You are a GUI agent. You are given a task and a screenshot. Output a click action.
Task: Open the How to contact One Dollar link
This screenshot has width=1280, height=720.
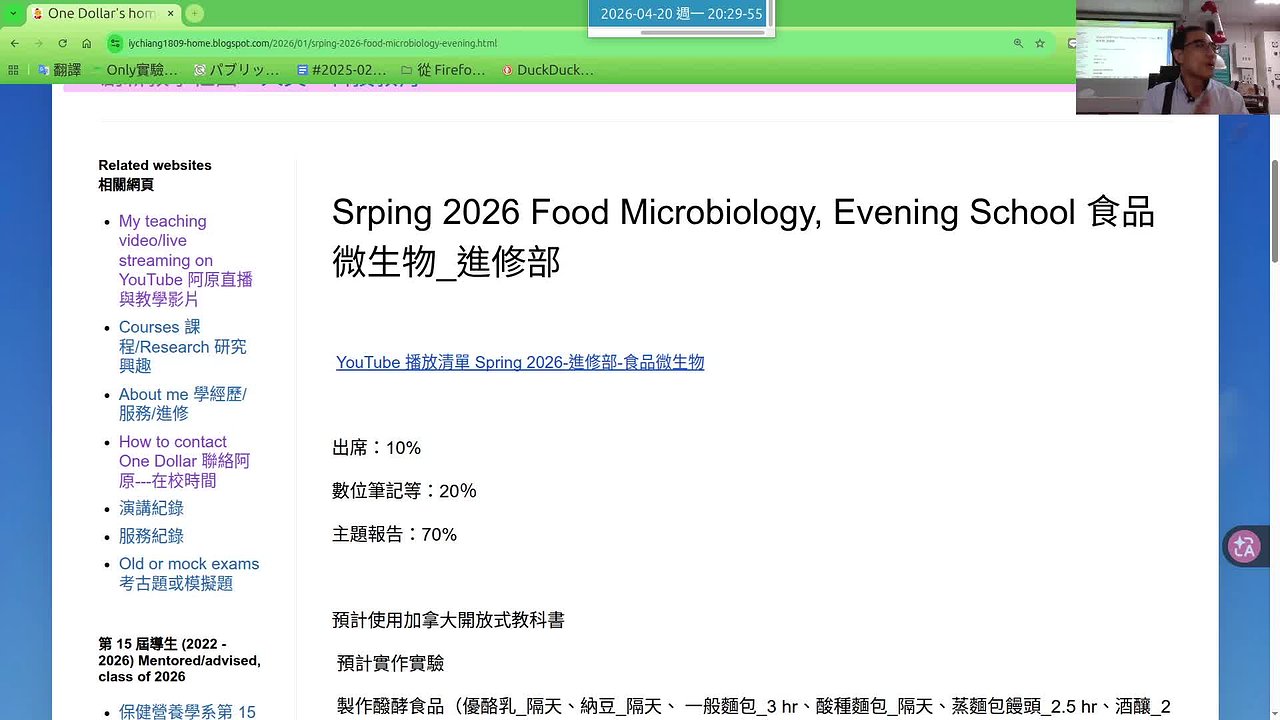pos(184,461)
